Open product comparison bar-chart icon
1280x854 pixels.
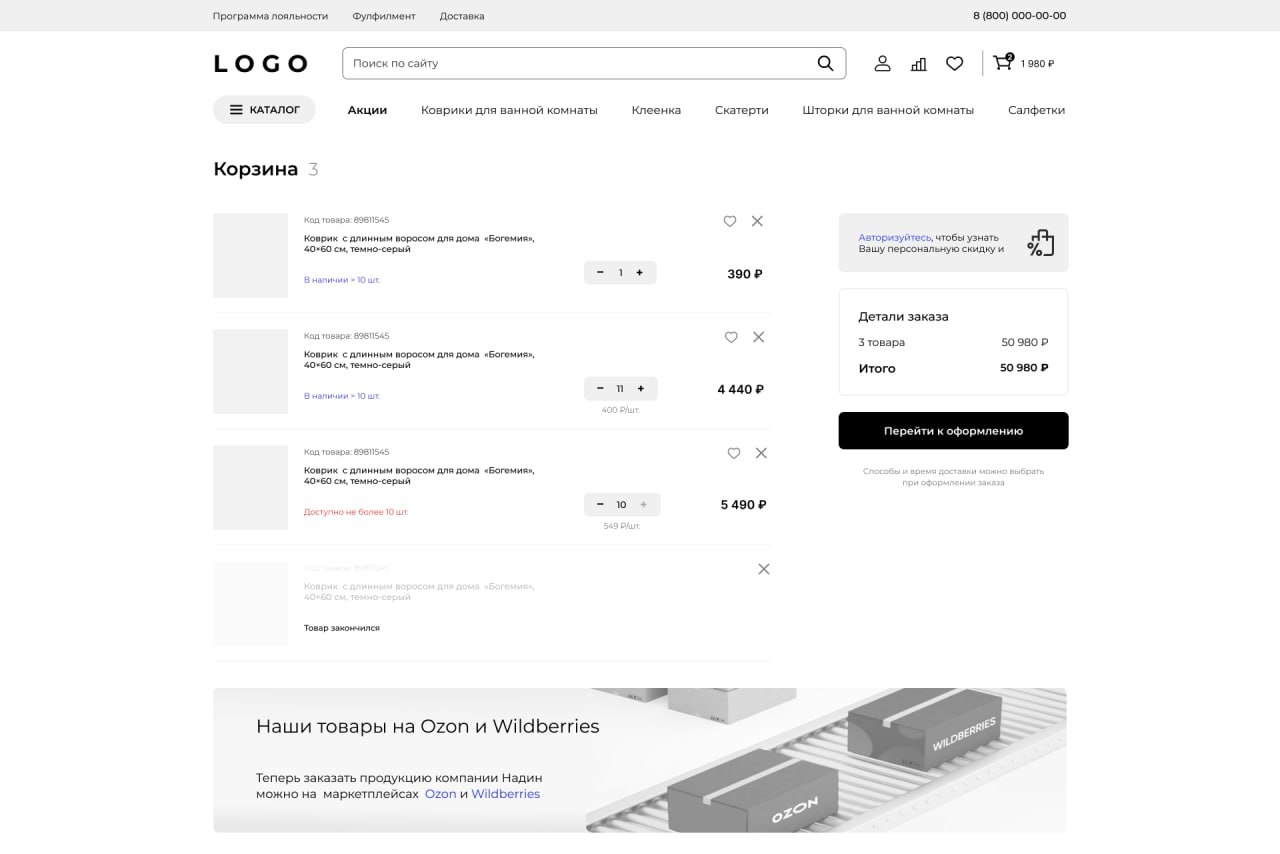click(x=918, y=64)
